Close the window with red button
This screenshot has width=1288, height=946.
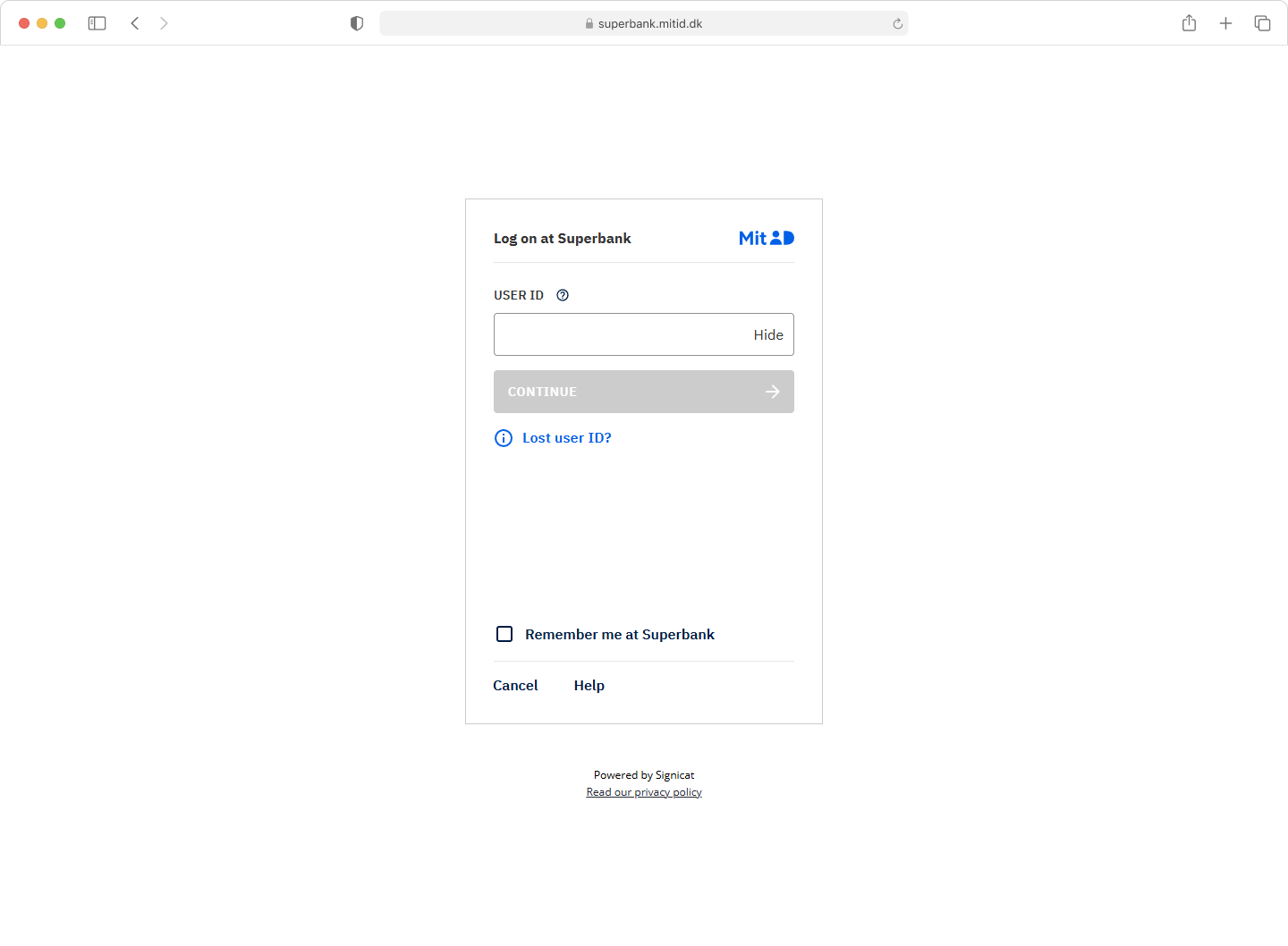[x=24, y=23]
